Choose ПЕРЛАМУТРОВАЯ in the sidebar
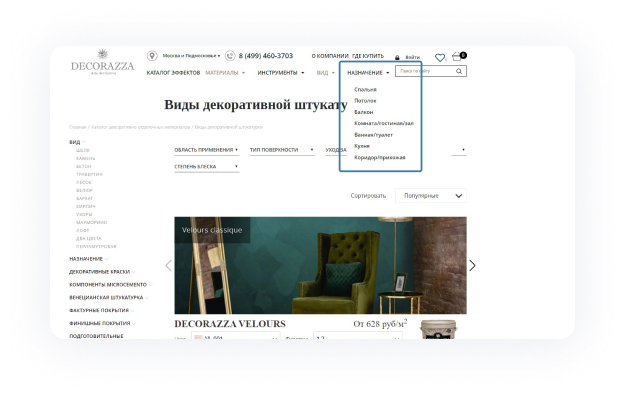 click(x=96, y=246)
